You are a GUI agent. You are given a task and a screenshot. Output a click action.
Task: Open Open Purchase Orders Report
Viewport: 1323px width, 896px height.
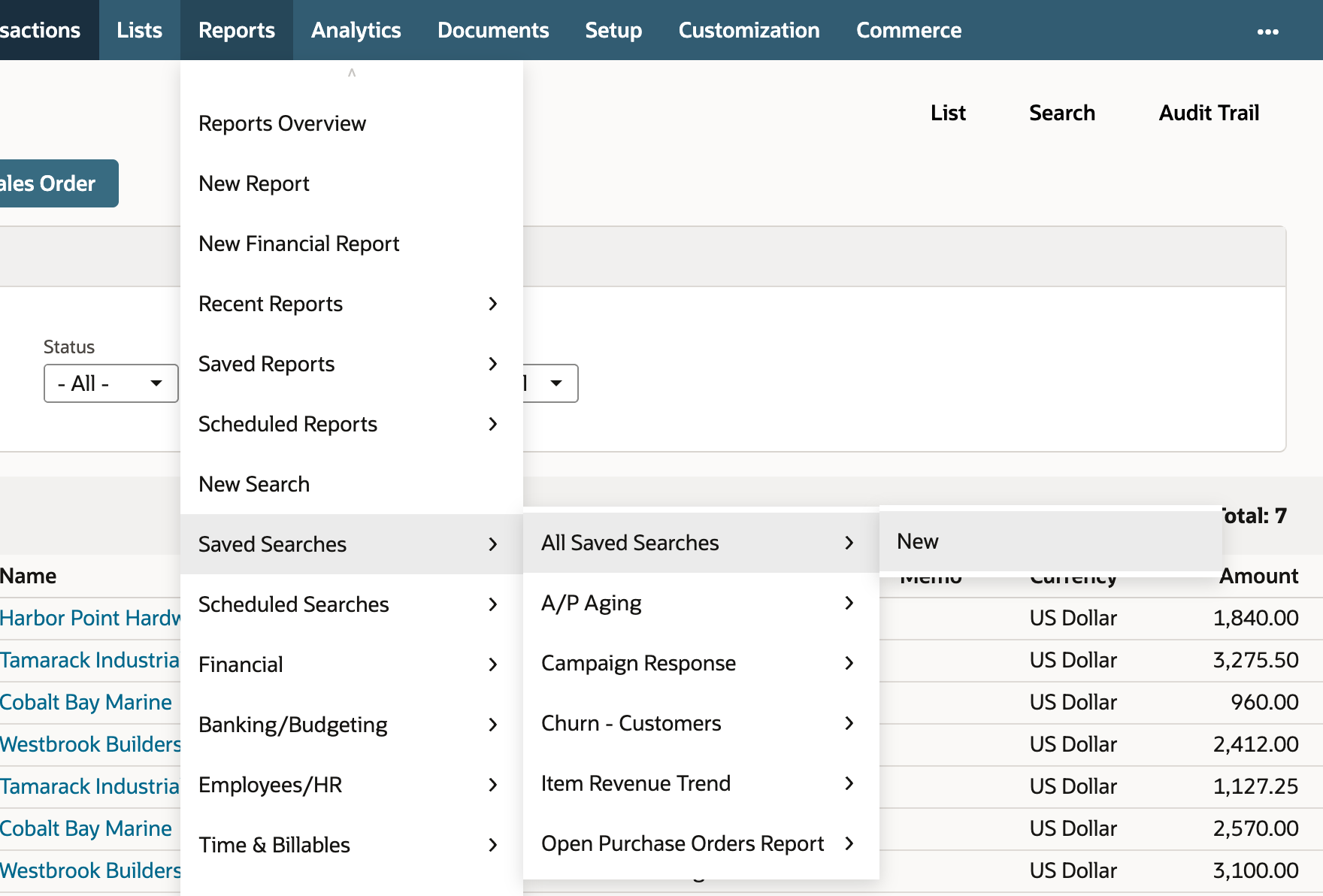click(x=701, y=843)
